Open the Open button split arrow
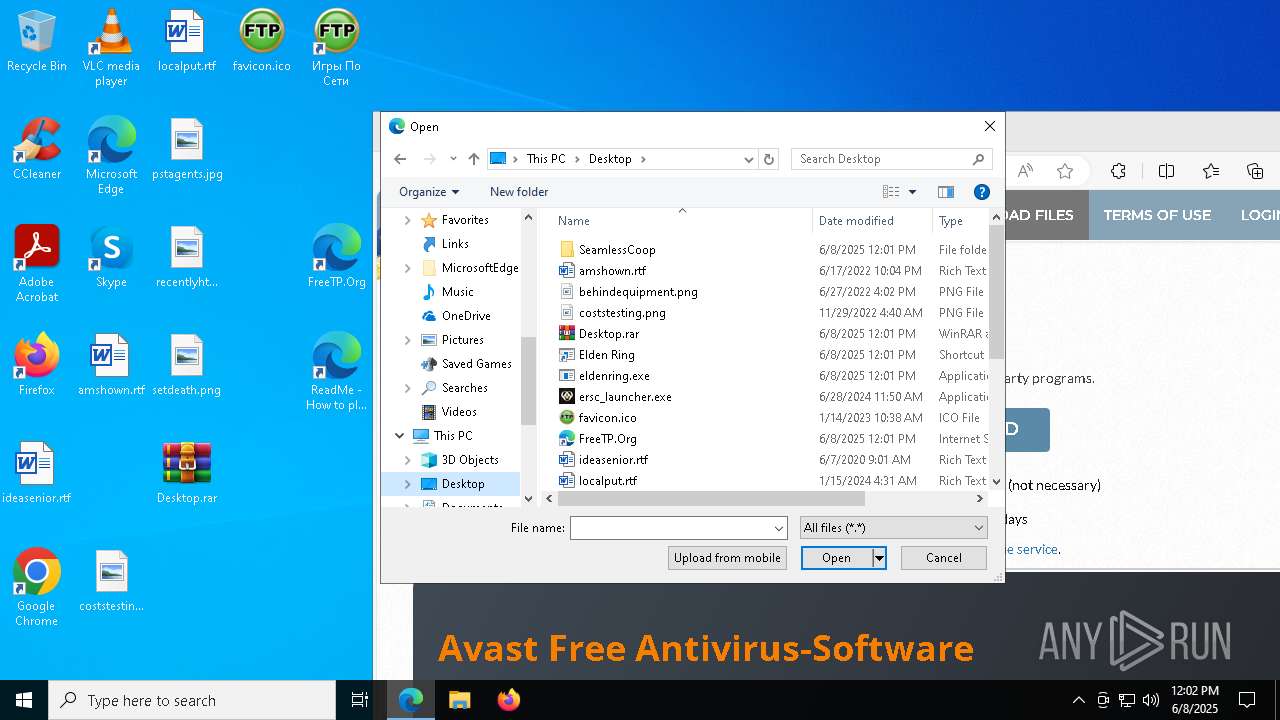This screenshot has height=720, width=1280. (879, 558)
